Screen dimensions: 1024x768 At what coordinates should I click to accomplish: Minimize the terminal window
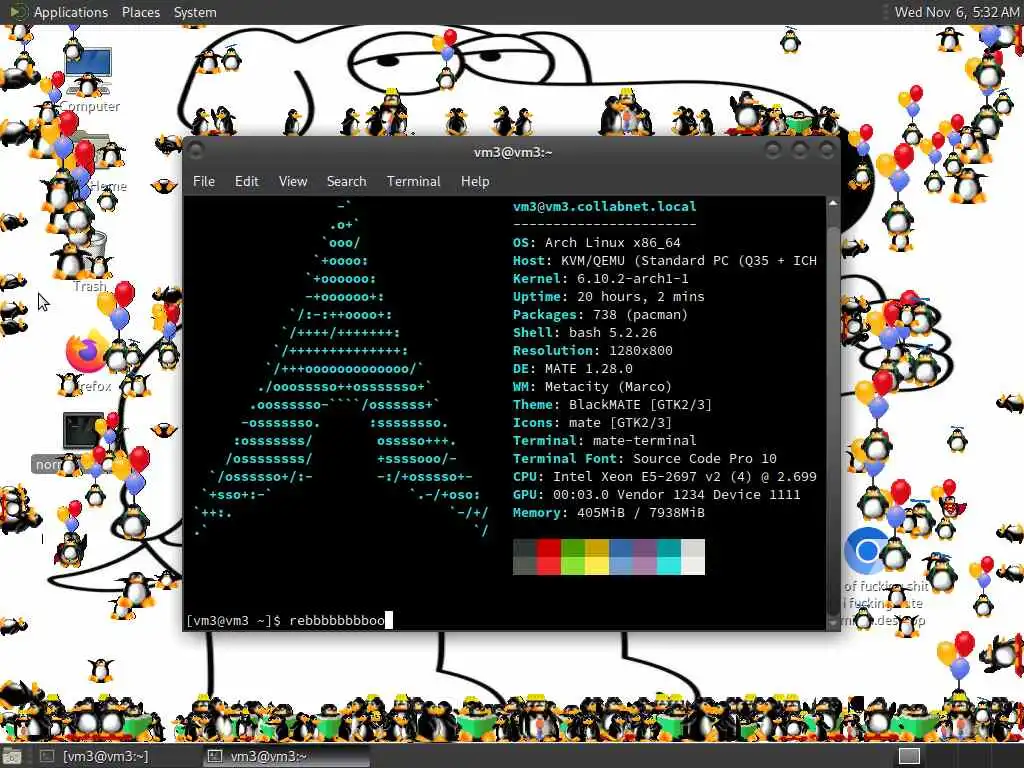point(773,151)
